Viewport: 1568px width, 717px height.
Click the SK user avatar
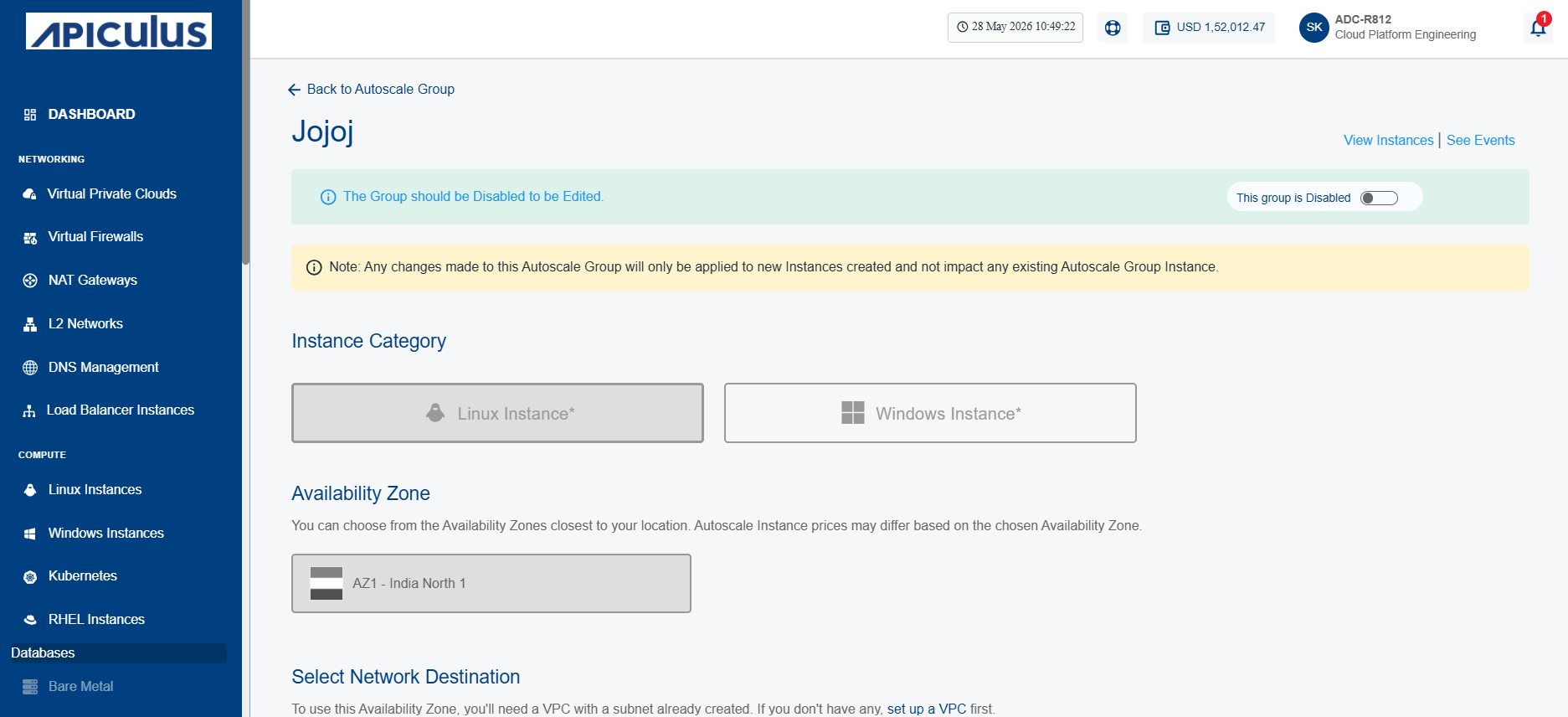point(1314,28)
